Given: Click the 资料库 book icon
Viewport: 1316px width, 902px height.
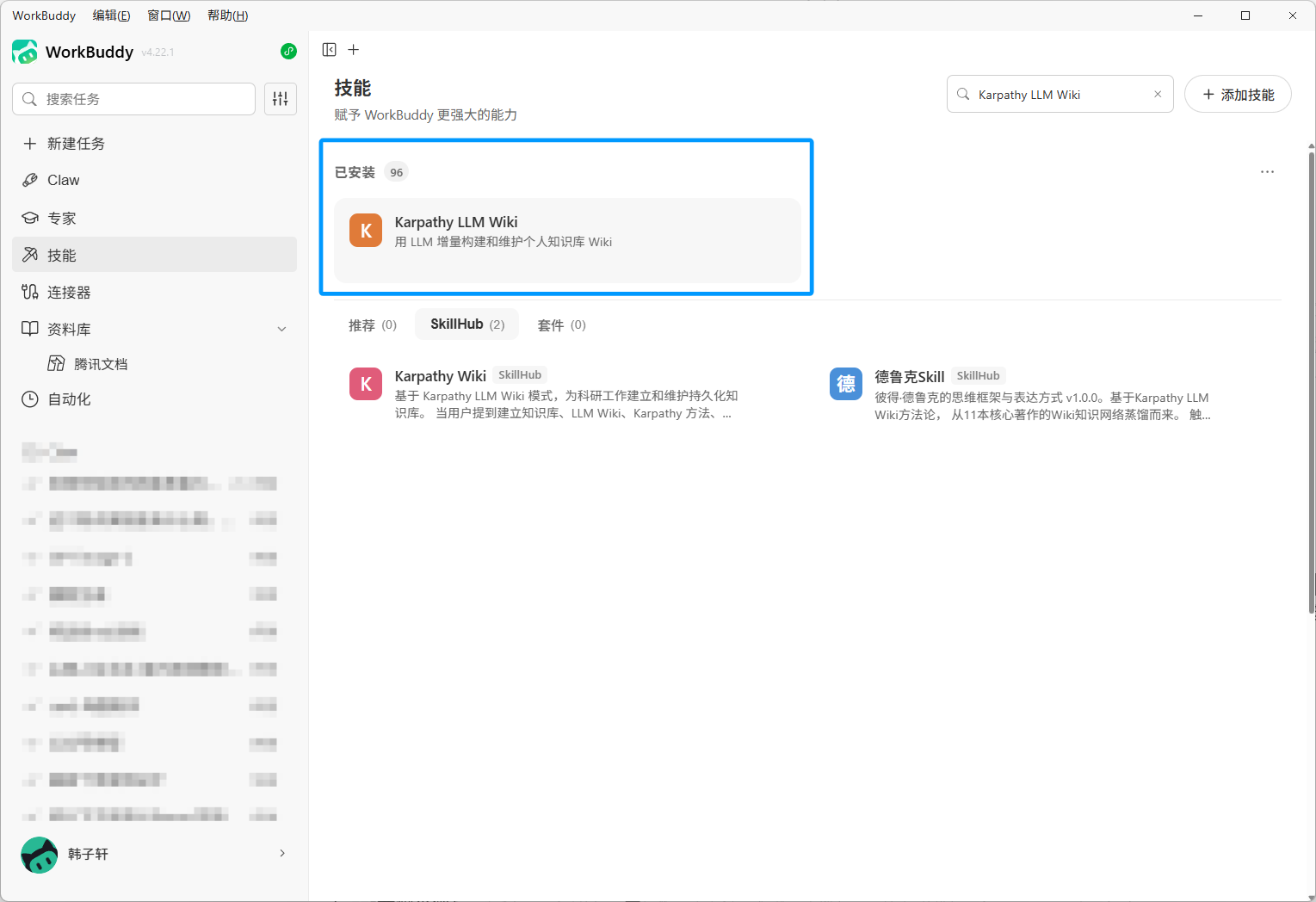Looking at the screenshot, I should pyautogui.click(x=30, y=329).
